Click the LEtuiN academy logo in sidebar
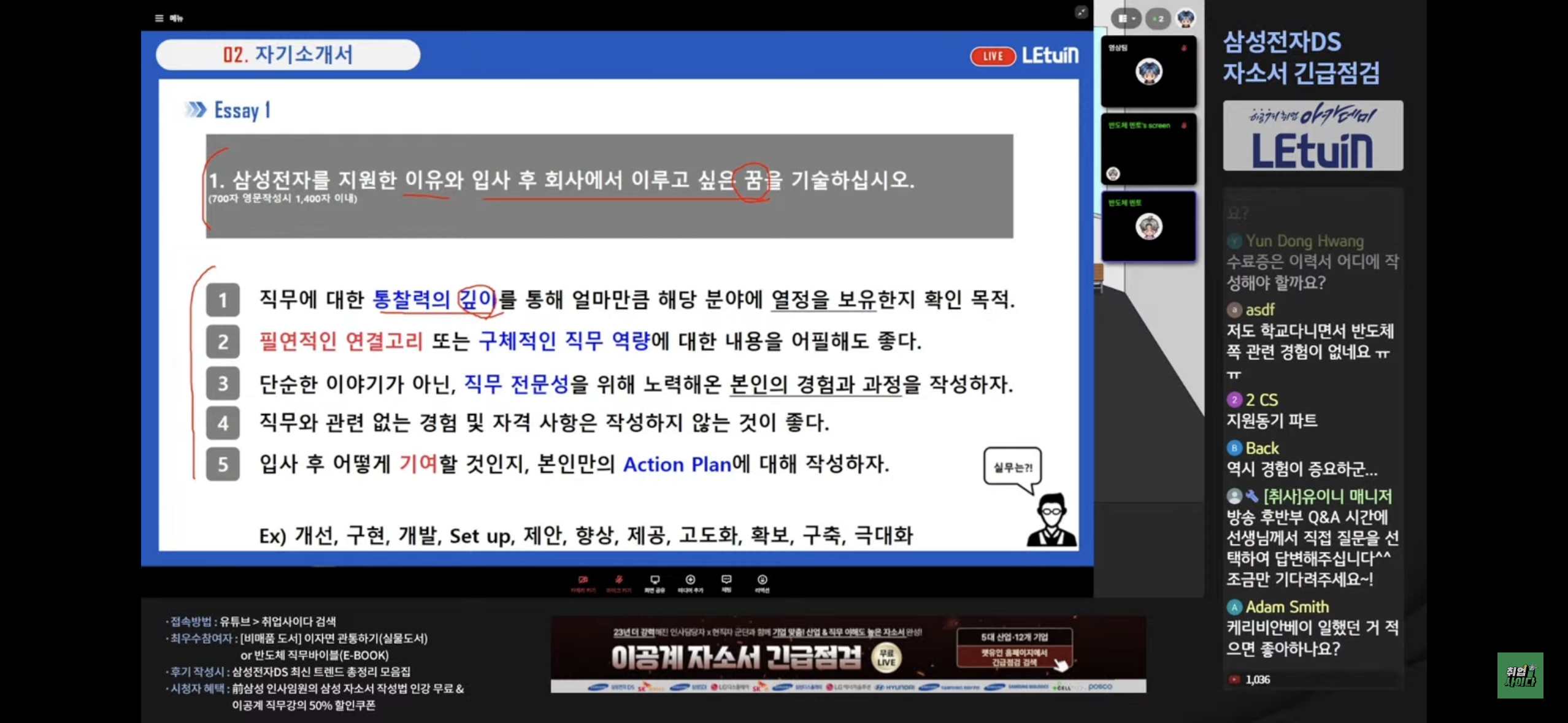This screenshot has height=723, width=1568. pos(1313,136)
